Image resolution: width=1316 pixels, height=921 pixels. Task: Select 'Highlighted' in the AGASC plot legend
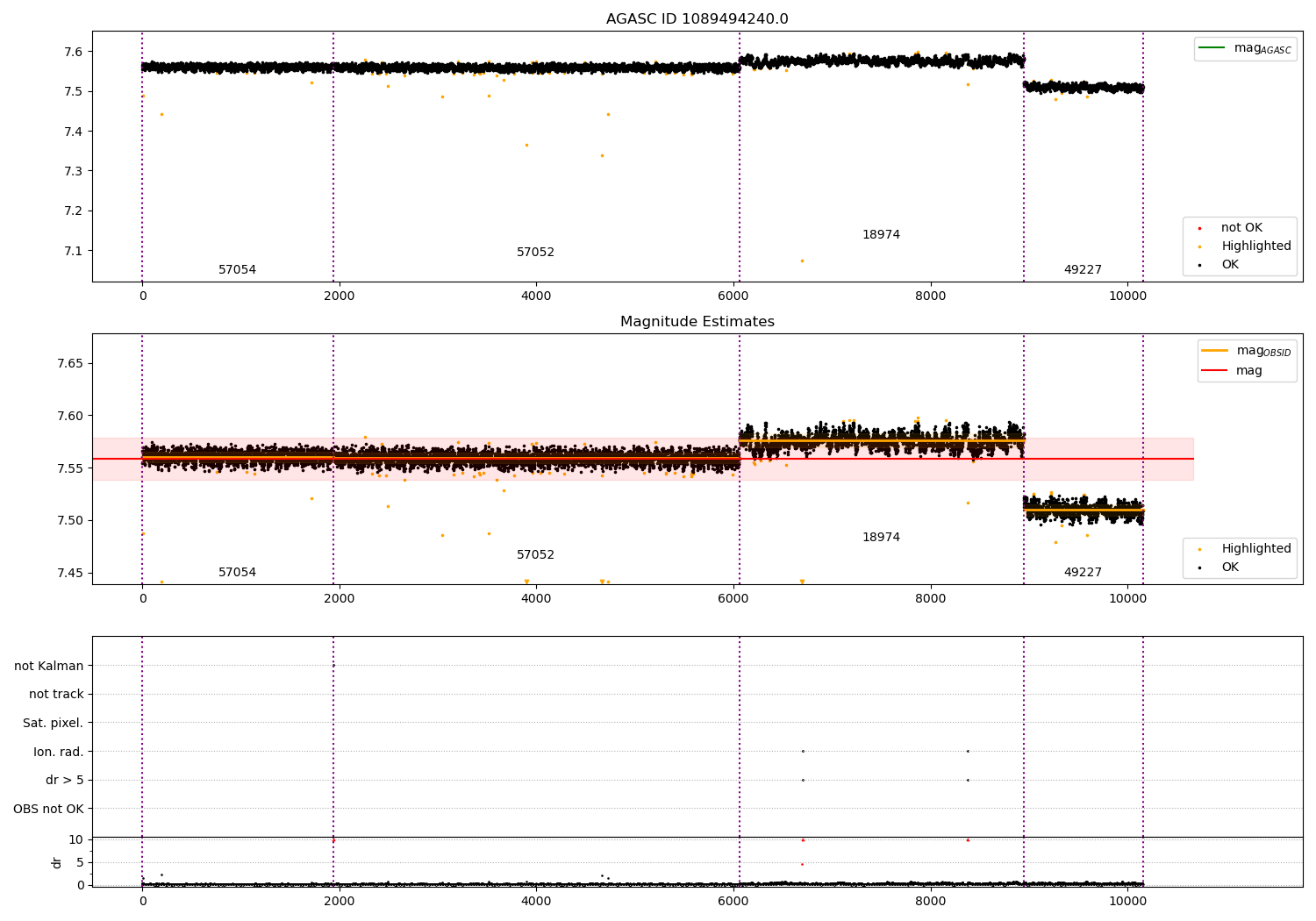point(1255,246)
